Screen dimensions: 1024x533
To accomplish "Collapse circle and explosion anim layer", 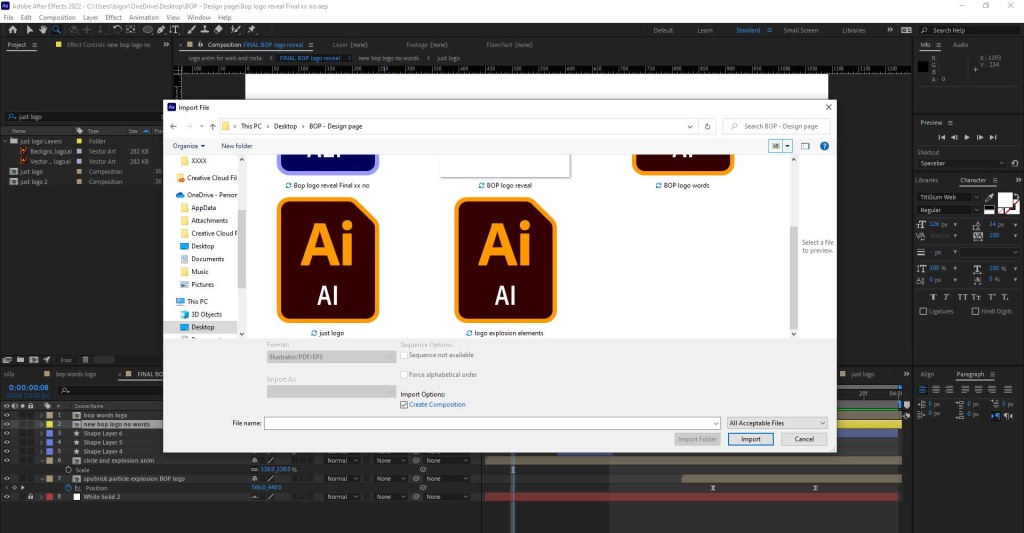I will [42, 461].
